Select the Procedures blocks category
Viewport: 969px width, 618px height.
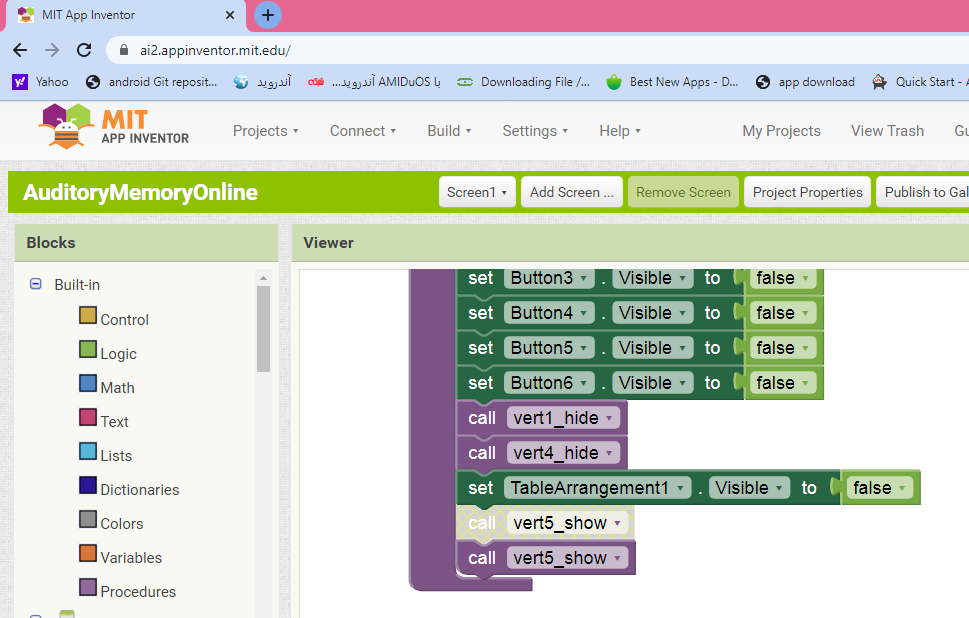[137, 592]
